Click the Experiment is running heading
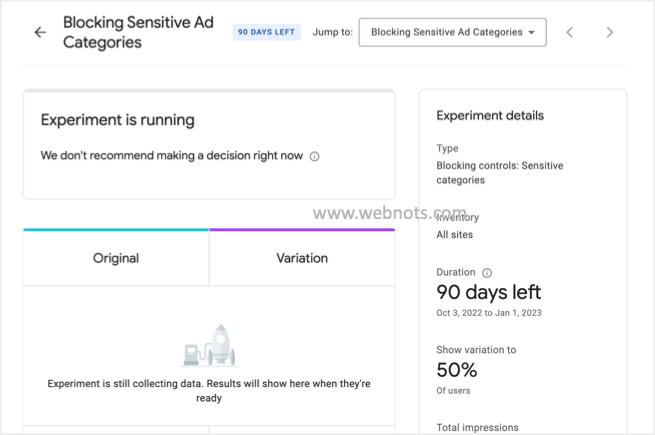The image size is (655, 435). [118, 120]
